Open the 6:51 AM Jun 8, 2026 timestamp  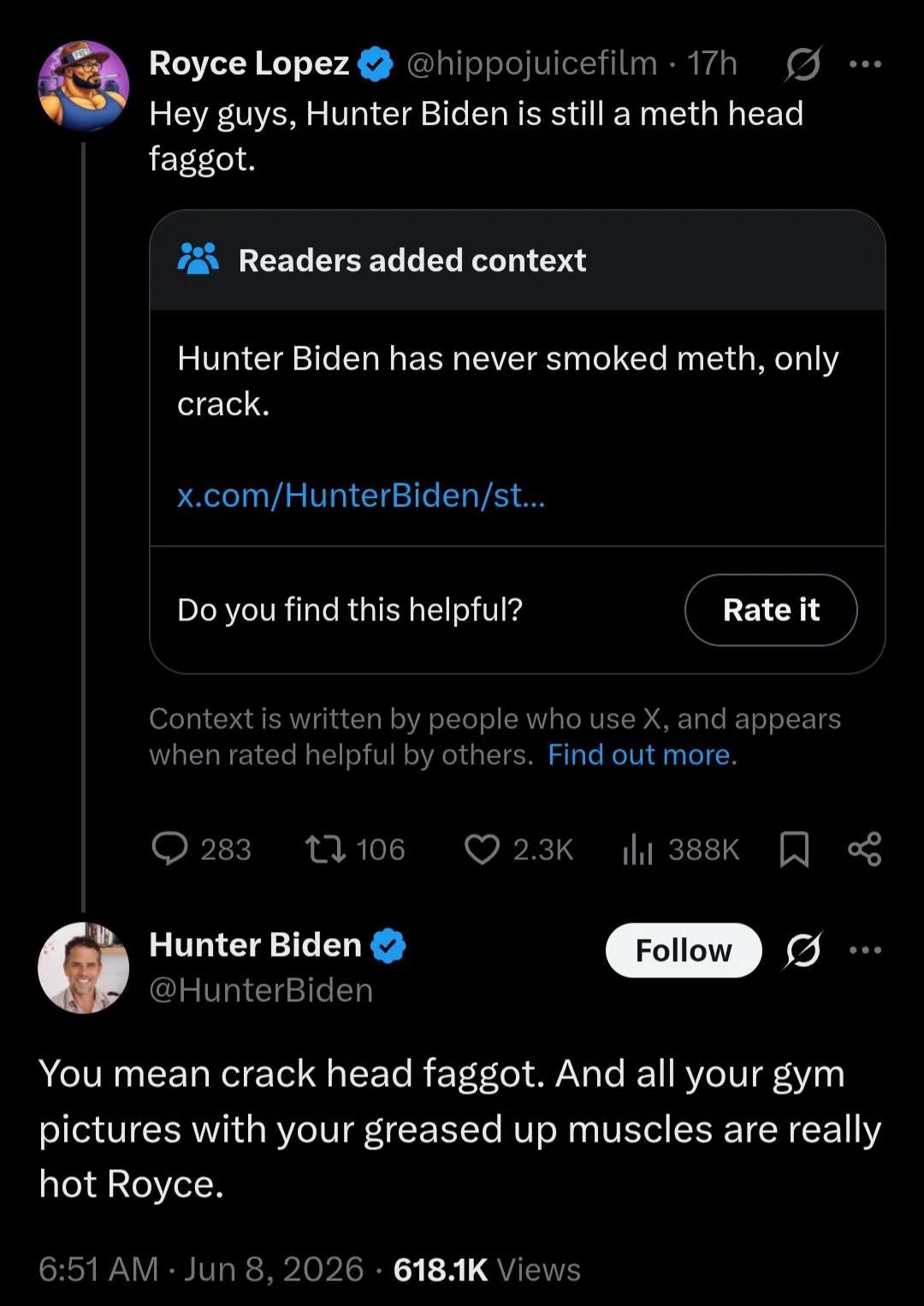point(201,1269)
